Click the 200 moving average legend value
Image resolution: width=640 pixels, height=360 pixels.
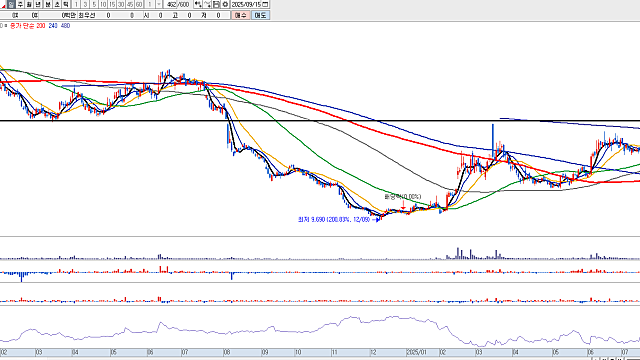click(40, 26)
